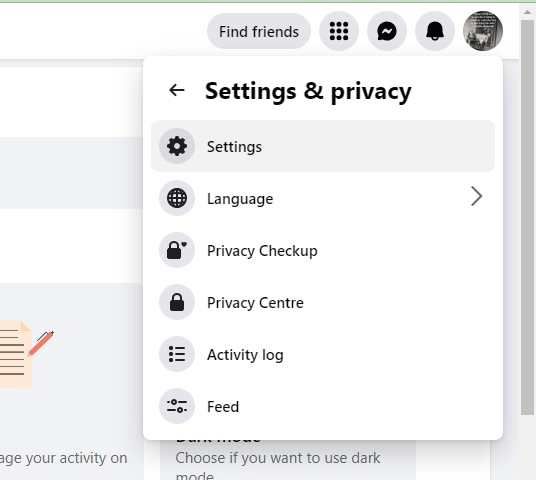
Task: Open the notifications bell
Action: [x=434, y=31]
